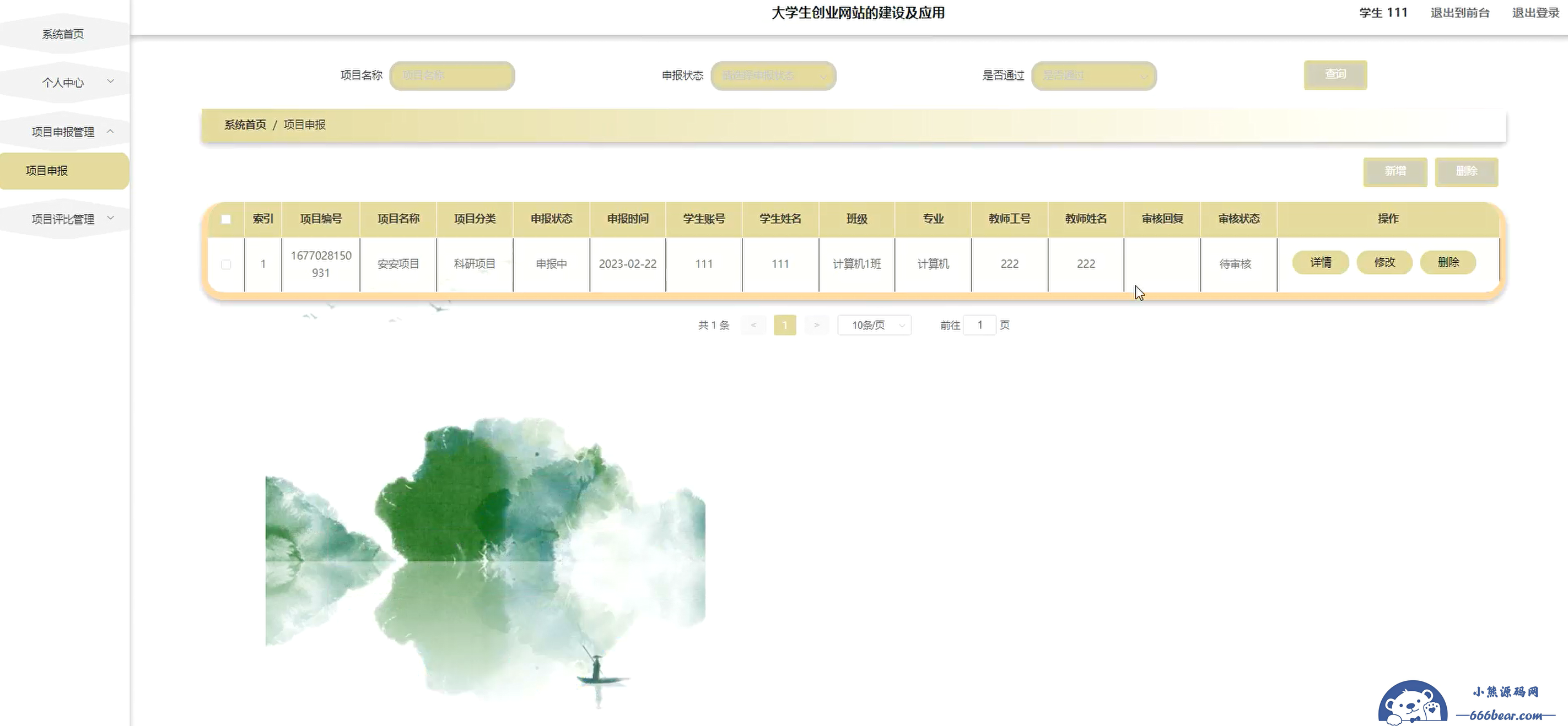
Task: Click the 前往 page number input
Action: click(980, 325)
